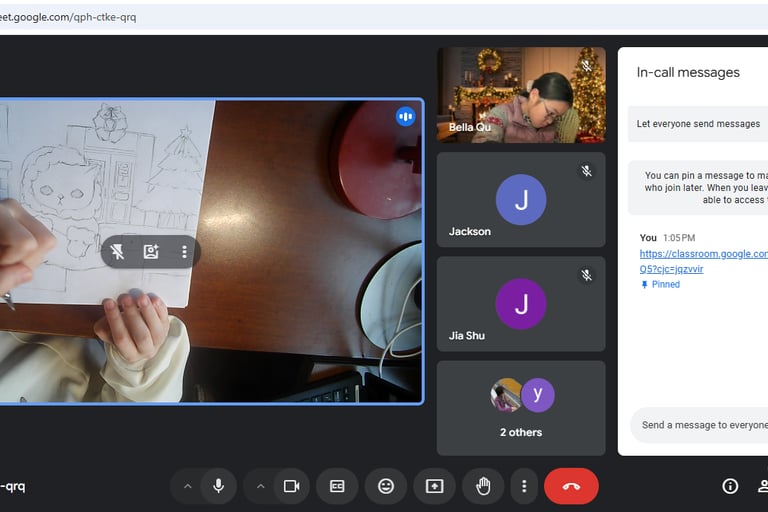The width and height of the screenshot is (768, 512).
Task: Click the Pinned label under the message
Action: pos(666,284)
